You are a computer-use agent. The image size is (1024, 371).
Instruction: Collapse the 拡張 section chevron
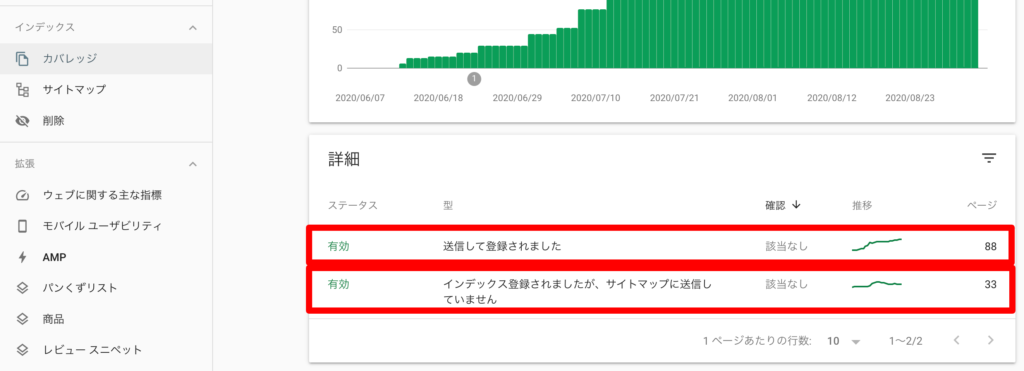[193, 165]
